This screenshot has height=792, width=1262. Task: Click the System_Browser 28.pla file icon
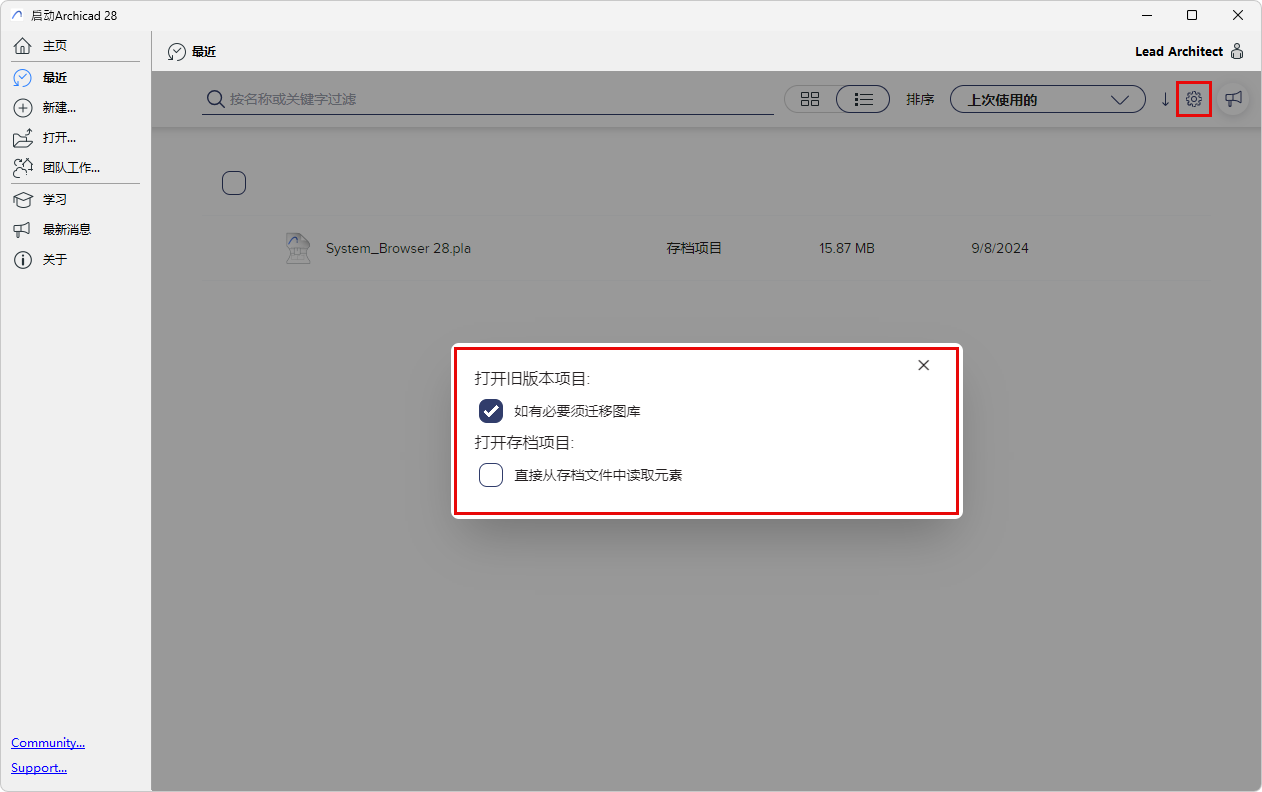298,248
